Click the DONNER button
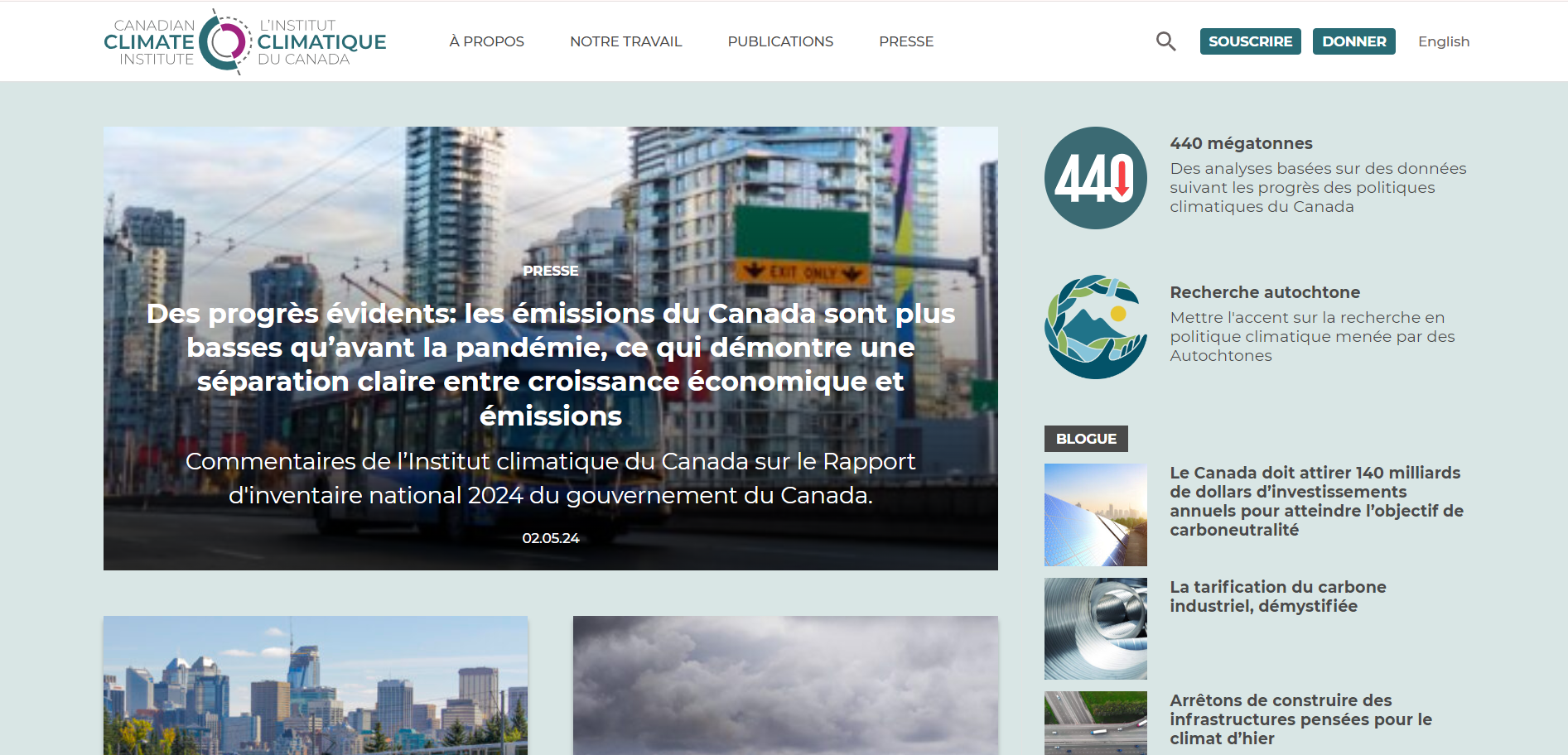Screen dimensions: 1568x755 coord(1353,41)
